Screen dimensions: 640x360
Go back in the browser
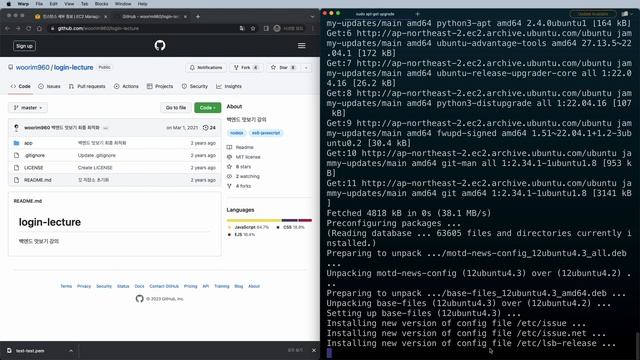pos(8,28)
